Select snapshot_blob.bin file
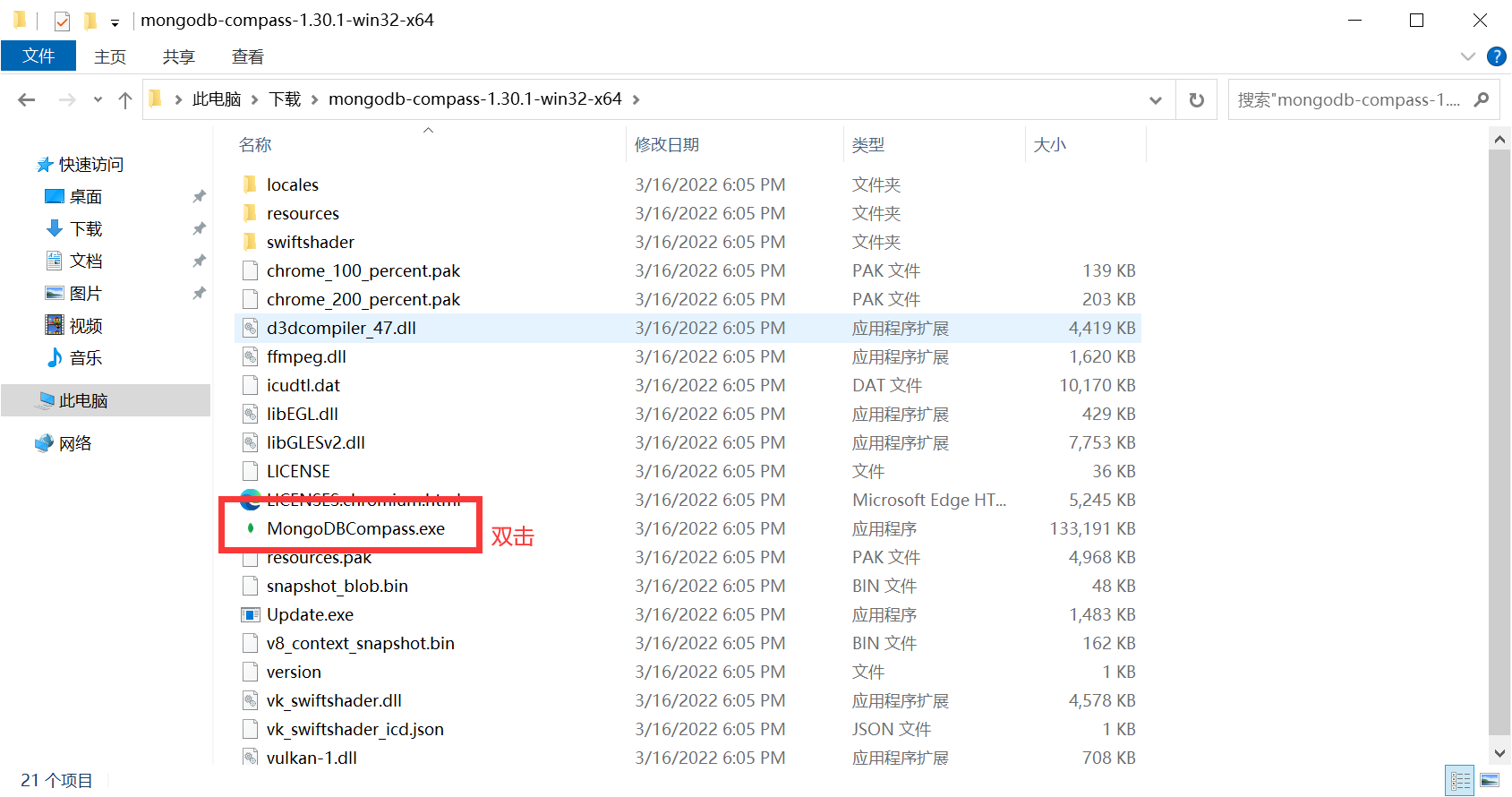1512x797 pixels. (x=337, y=586)
